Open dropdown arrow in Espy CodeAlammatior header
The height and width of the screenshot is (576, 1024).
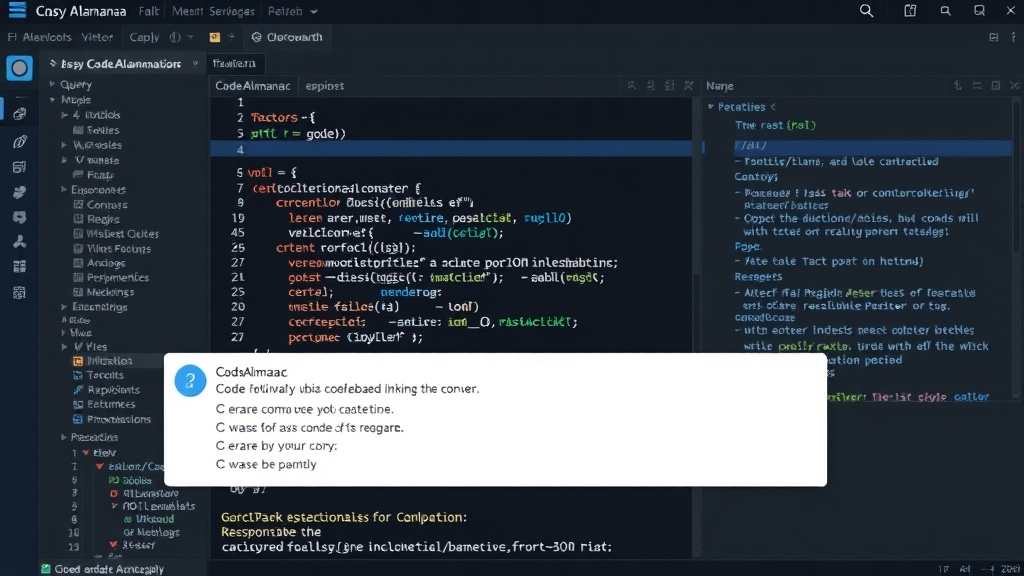195,63
